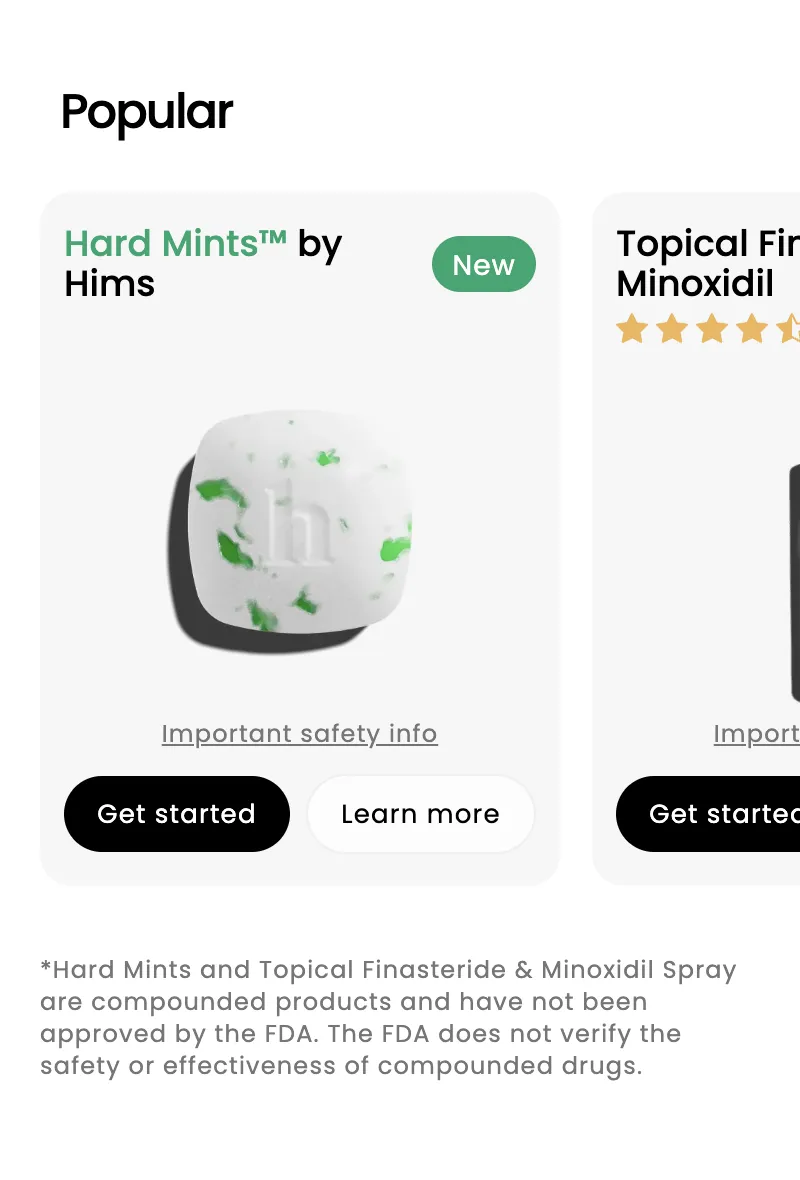This screenshot has height=1180, width=800.
Task: Open safety info link on Topical card
Action: [756, 734]
